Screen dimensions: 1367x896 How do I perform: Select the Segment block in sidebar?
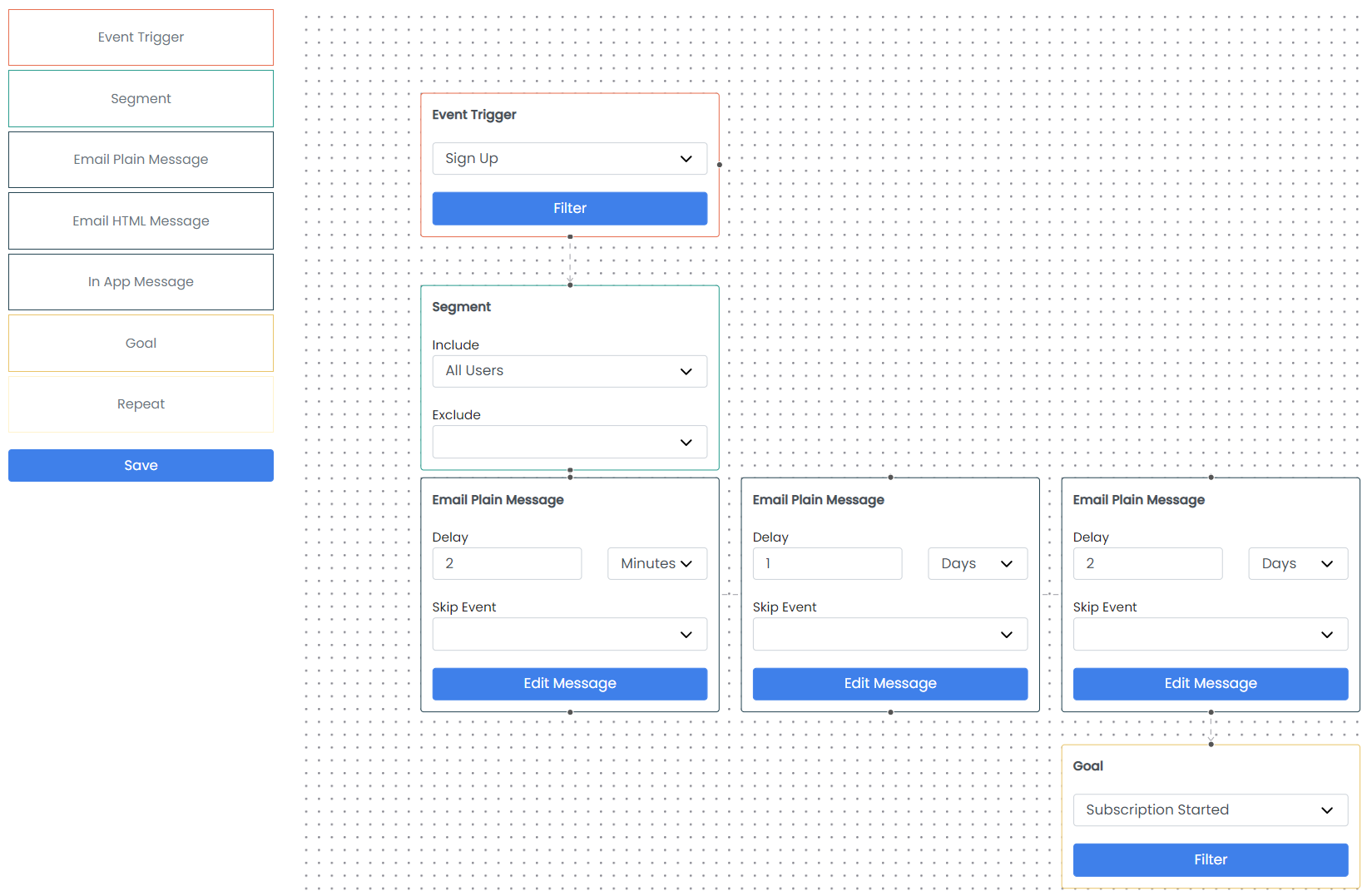click(x=141, y=98)
